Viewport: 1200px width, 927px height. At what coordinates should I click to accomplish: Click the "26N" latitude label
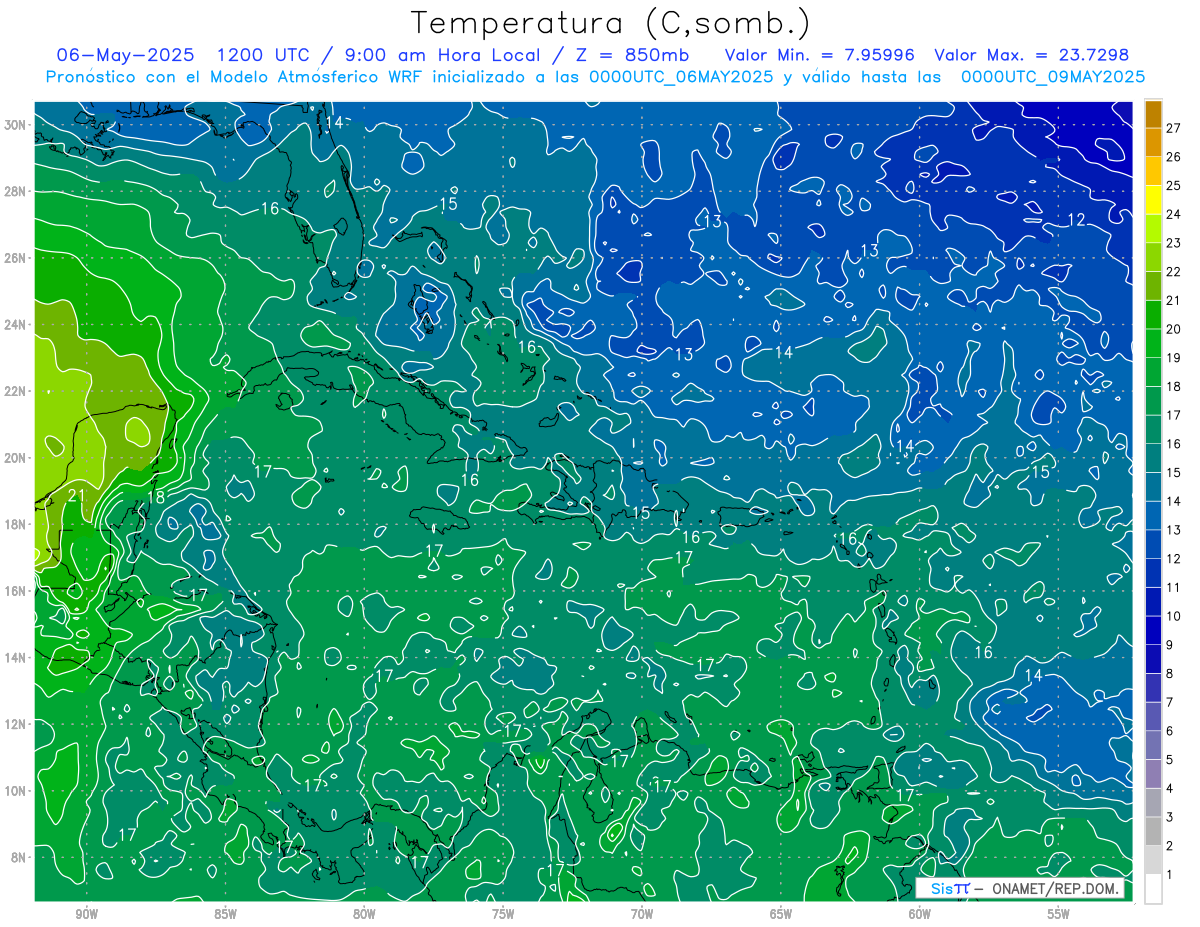coord(15,258)
